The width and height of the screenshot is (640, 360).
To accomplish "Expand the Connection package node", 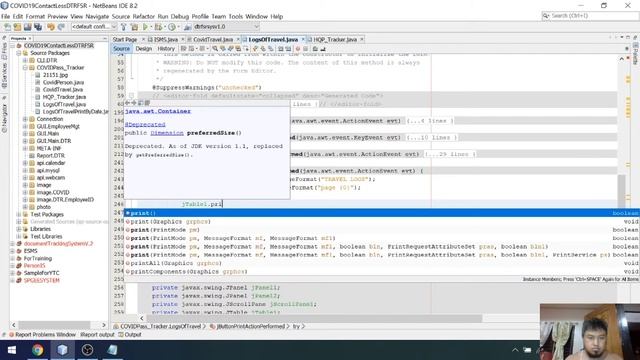I will [x=25, y=119].
